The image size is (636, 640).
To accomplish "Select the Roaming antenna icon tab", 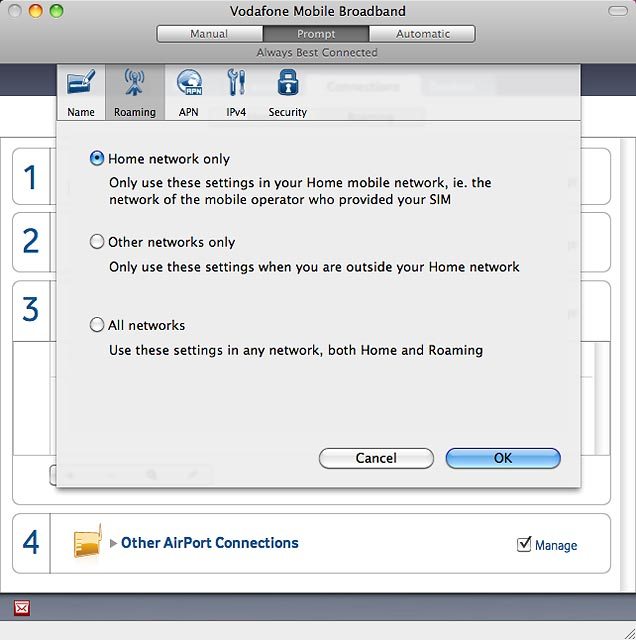I will (x=135, y=92).
